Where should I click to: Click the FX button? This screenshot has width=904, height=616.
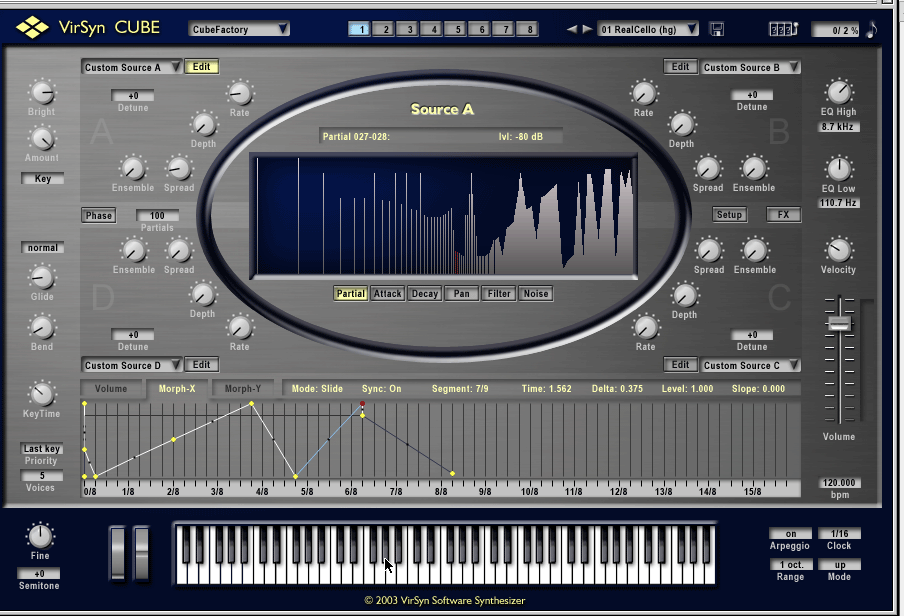click(x=783, y=214)
